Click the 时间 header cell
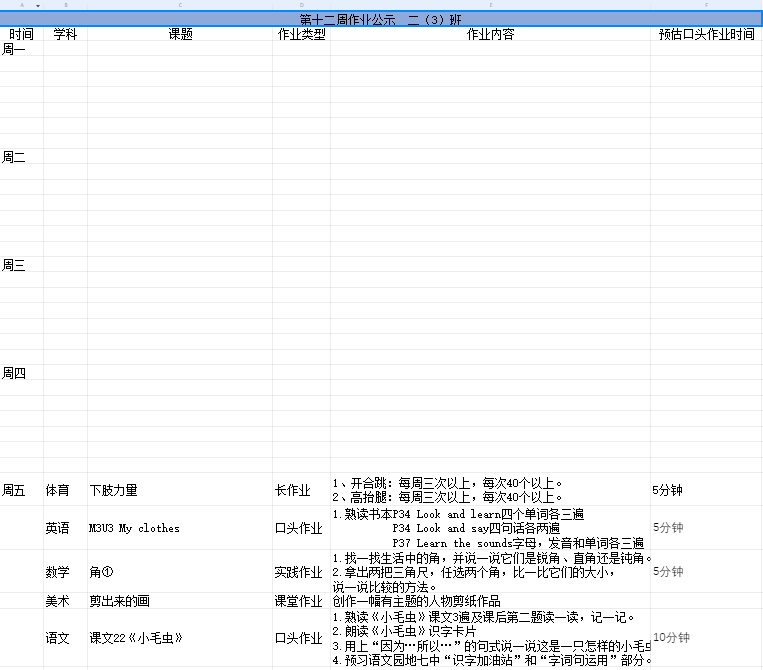Viewport: 763px width, 670px height. click(x=21, y=34)
